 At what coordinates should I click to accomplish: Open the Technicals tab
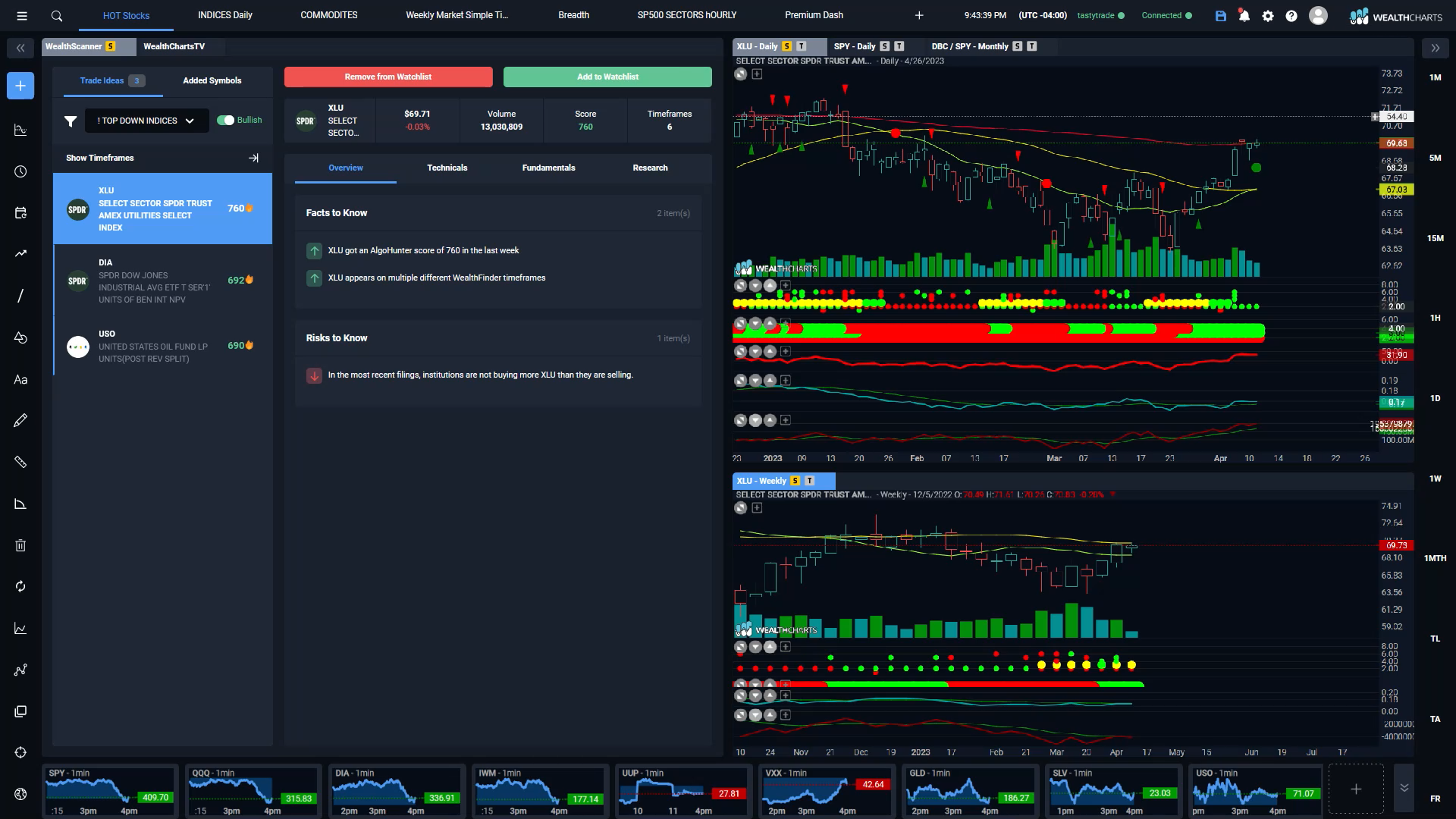pyautogui.click(x=447, y=168)
